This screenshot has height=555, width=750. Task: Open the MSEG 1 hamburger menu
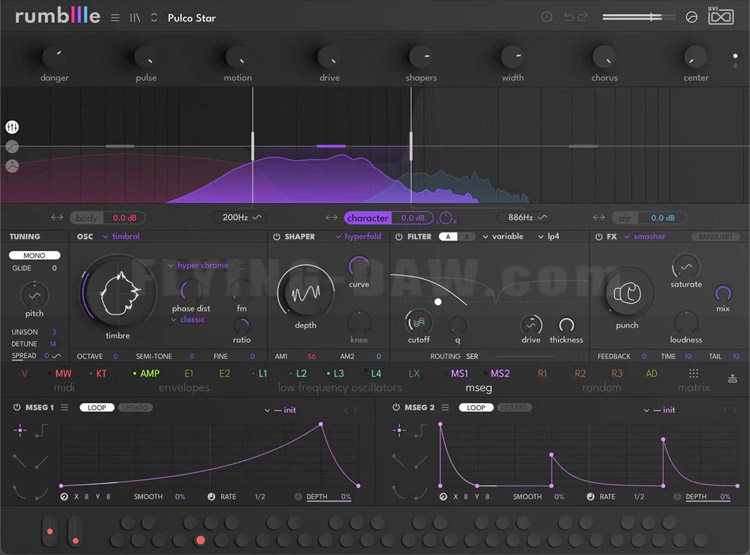point(65,408)
